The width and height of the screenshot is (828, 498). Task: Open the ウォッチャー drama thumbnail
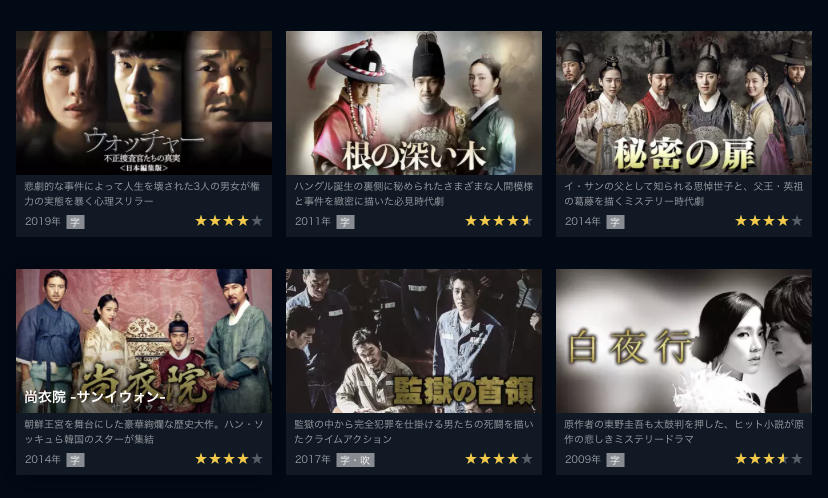144,103
